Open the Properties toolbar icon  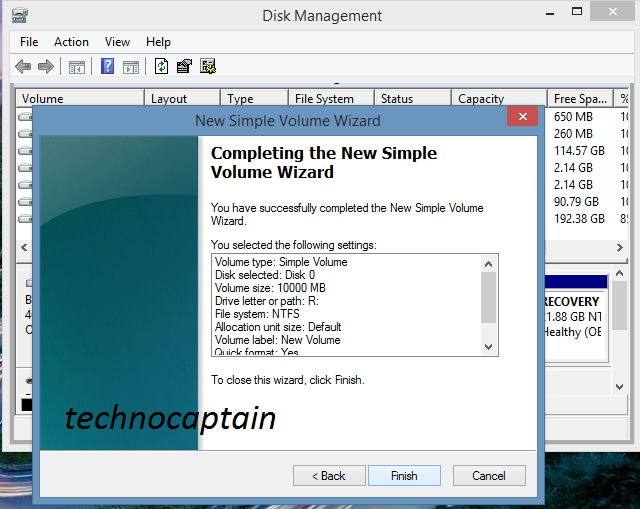[x=184, y=66]
